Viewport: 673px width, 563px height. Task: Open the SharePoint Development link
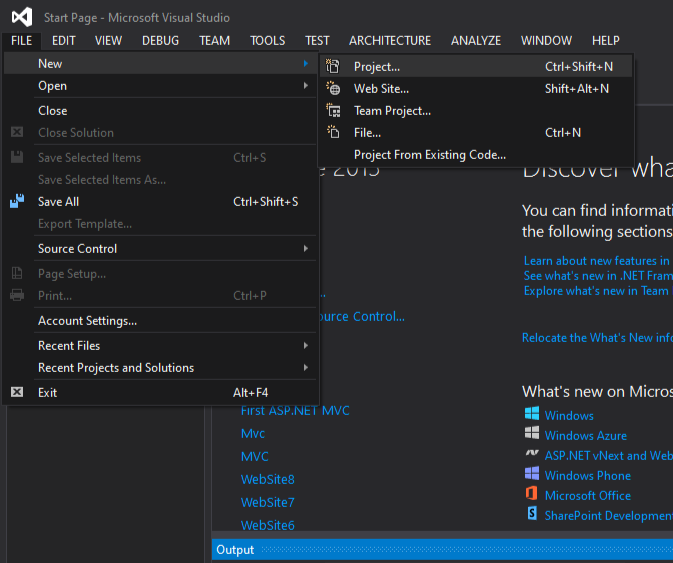point(608,515)
